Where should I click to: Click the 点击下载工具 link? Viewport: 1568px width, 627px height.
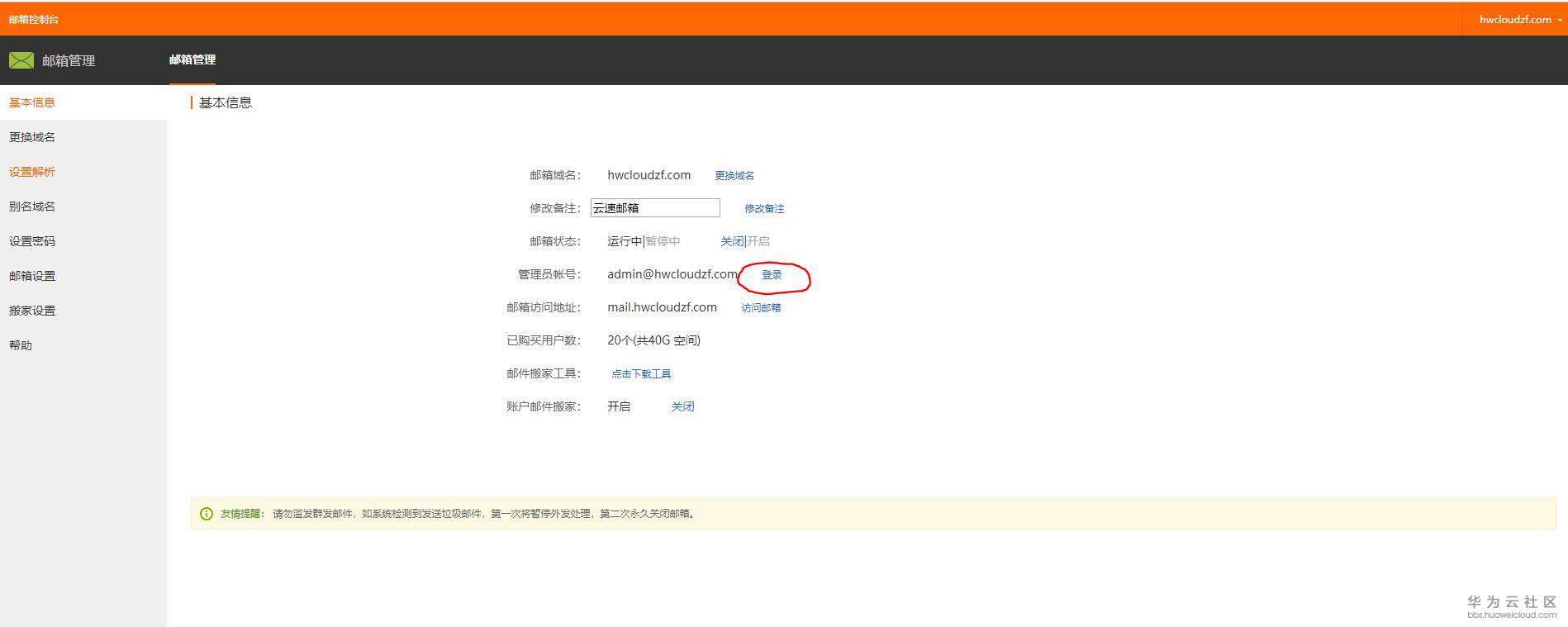click(641, 373)
